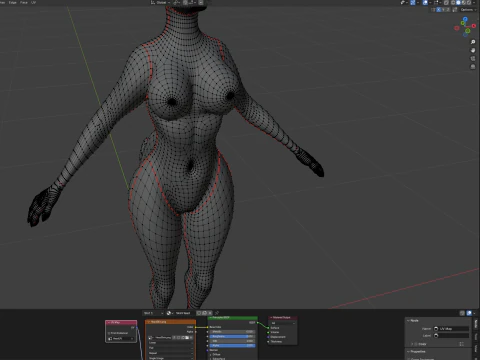
Task: Open shading options dropdown arrow
Action: (474, 2)
